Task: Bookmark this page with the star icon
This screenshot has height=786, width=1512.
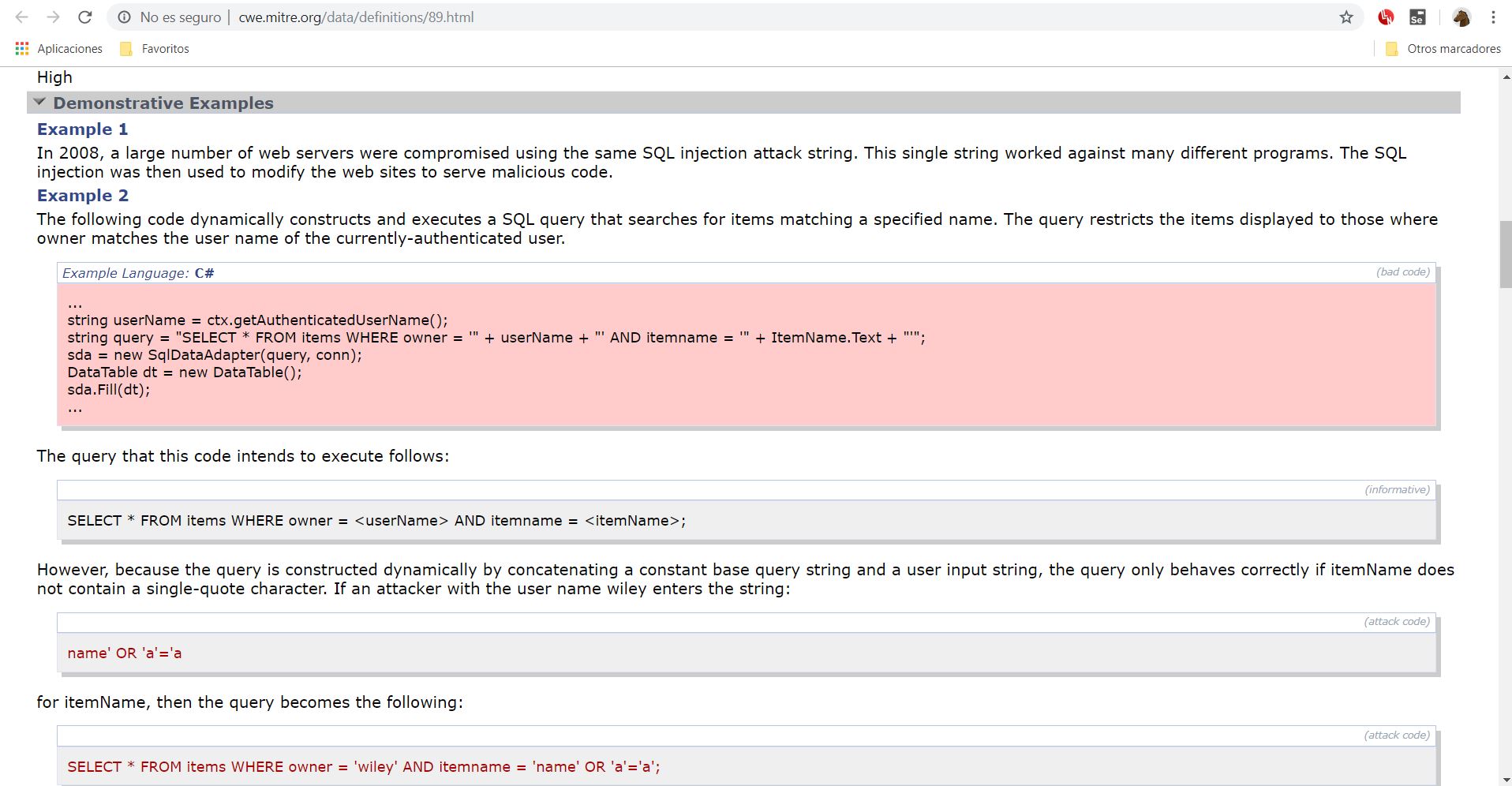Action: (1346, 17)
